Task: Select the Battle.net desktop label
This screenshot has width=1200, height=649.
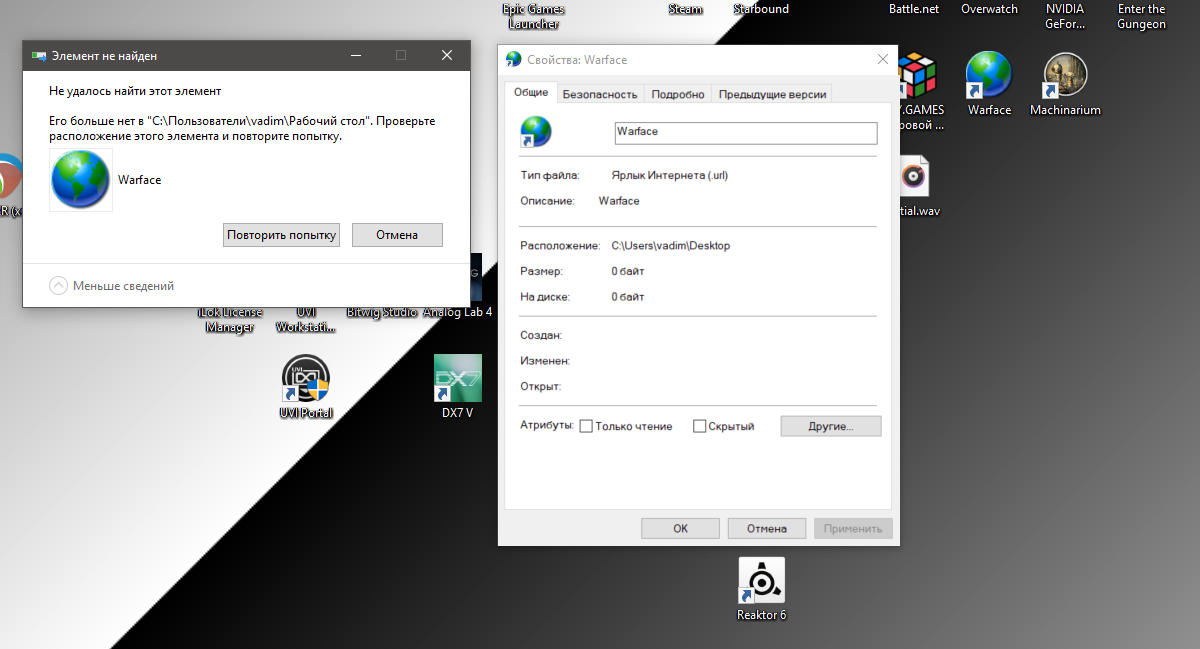Action: click(914, 9)
